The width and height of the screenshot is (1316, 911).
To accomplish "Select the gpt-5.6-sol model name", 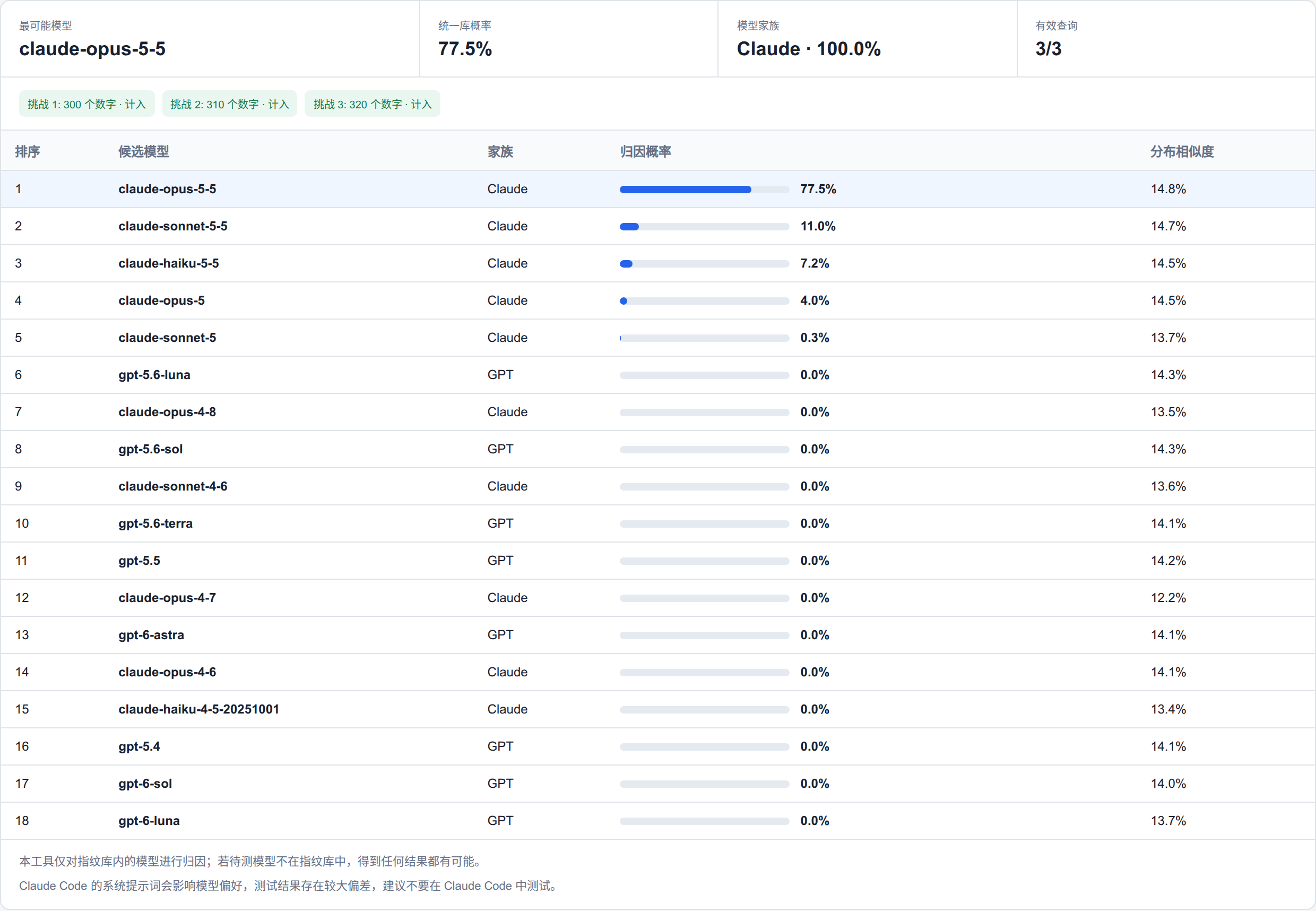I will coord(151,449).
